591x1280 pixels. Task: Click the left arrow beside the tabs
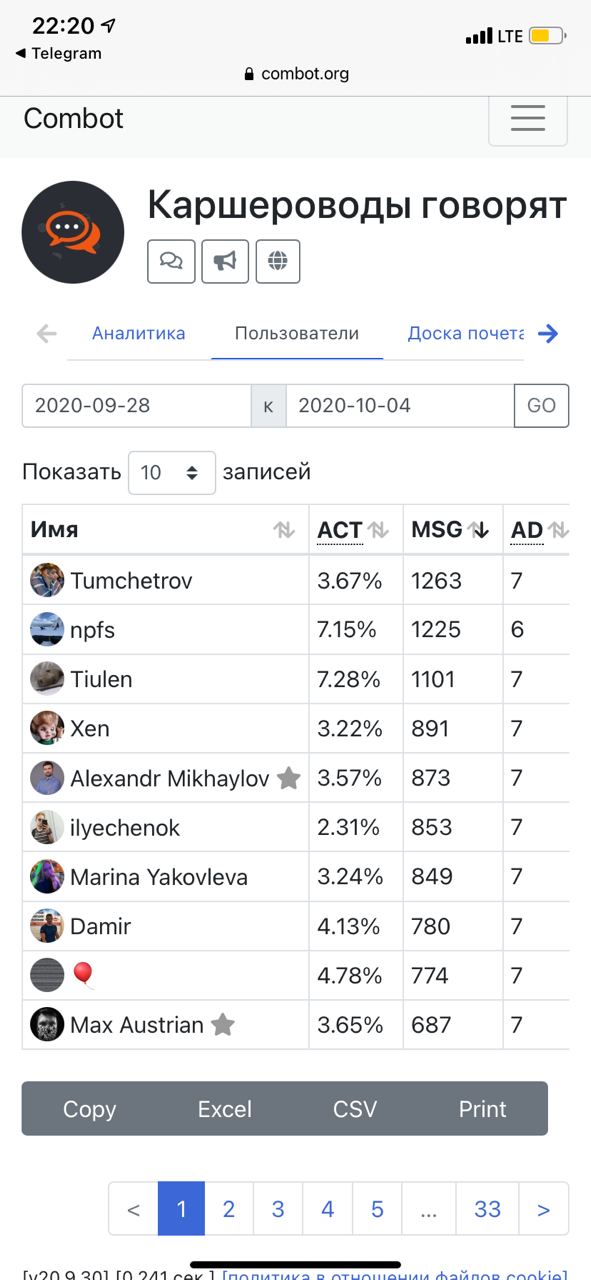coord(46,334)
